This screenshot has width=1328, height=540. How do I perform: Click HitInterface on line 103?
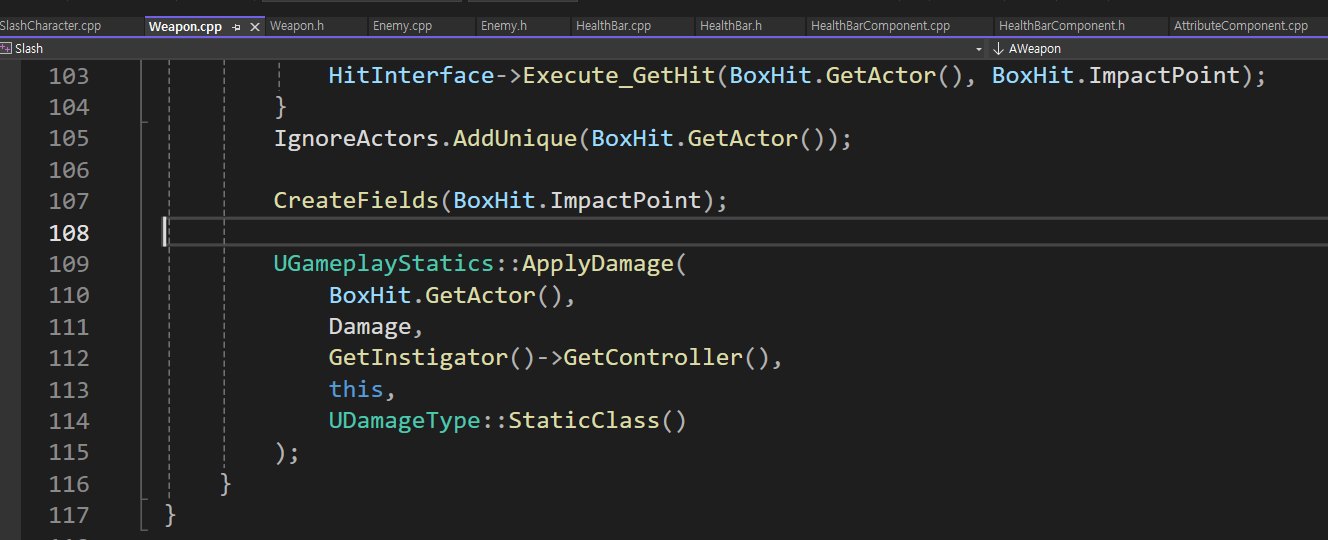coord(412,75)
